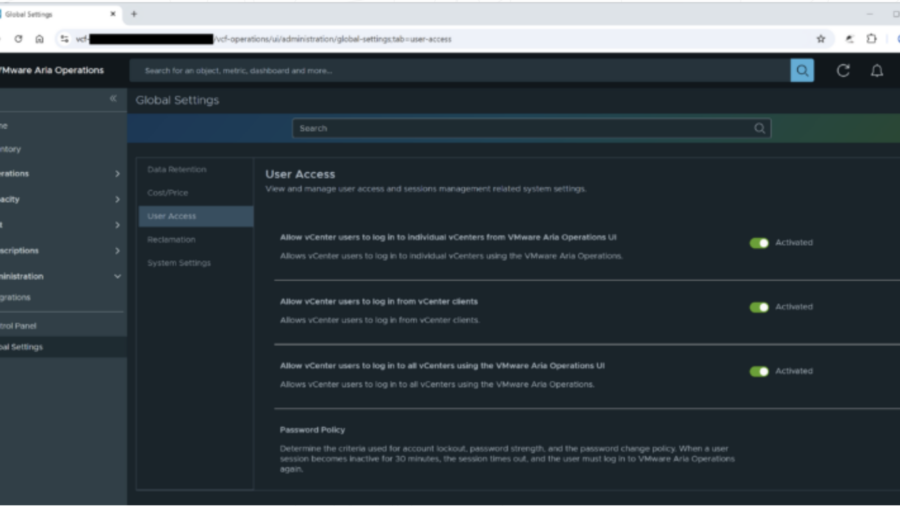Toggle vCenter login to individual vCenters
Viewport: 900px width, 506px height.
click(x=759, y=243)
